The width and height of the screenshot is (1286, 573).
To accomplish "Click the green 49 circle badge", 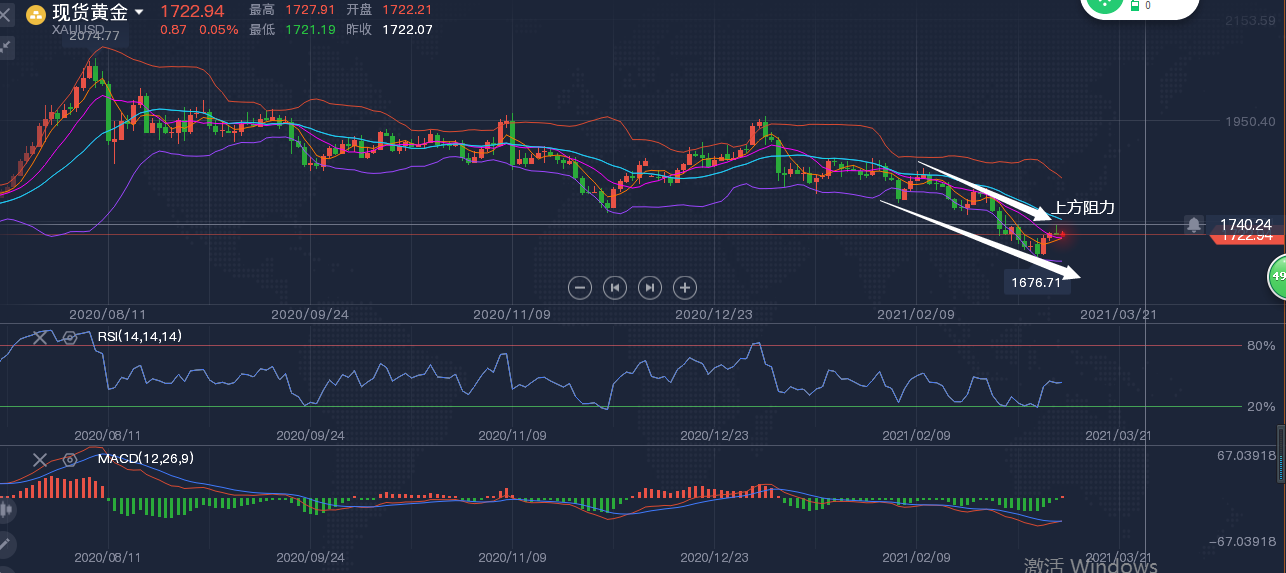I will tap(1277, 276).
